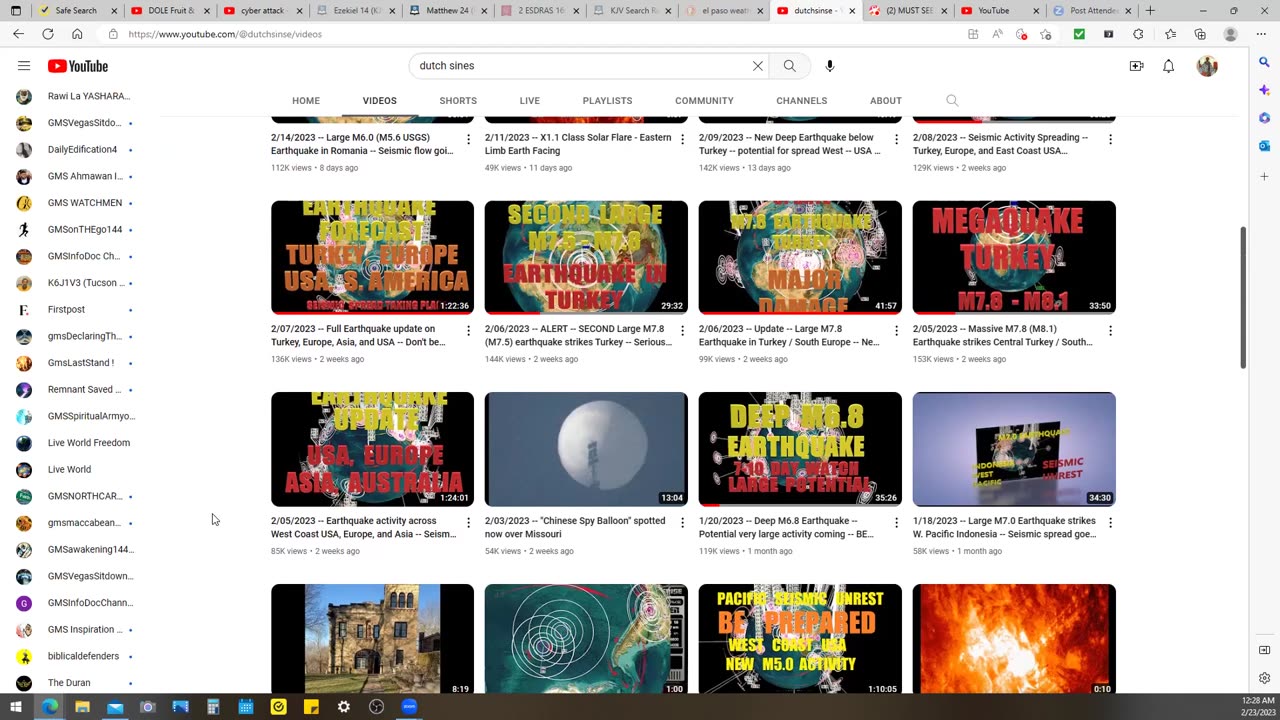
Task: Open the YouTube guide hamburger menu
Action: click(24, 66)
